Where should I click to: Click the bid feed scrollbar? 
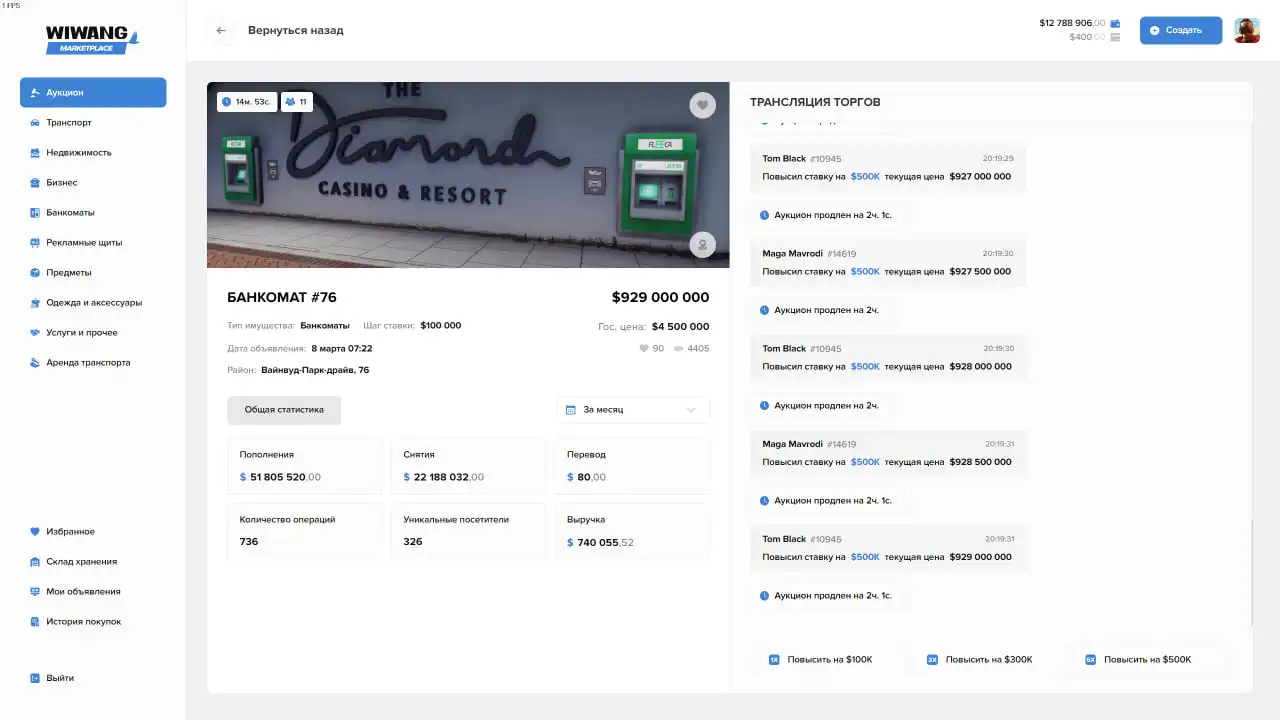point(1251,573)
